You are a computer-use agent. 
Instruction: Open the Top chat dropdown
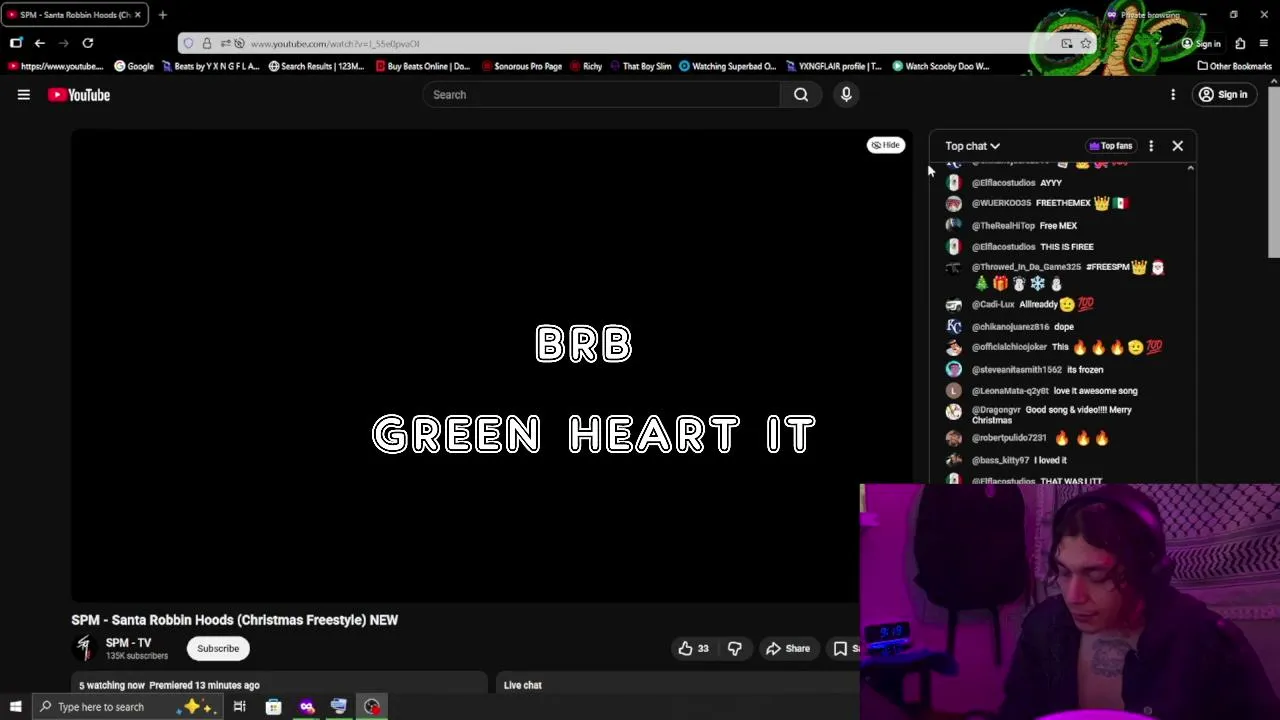(x=972, y=146)
